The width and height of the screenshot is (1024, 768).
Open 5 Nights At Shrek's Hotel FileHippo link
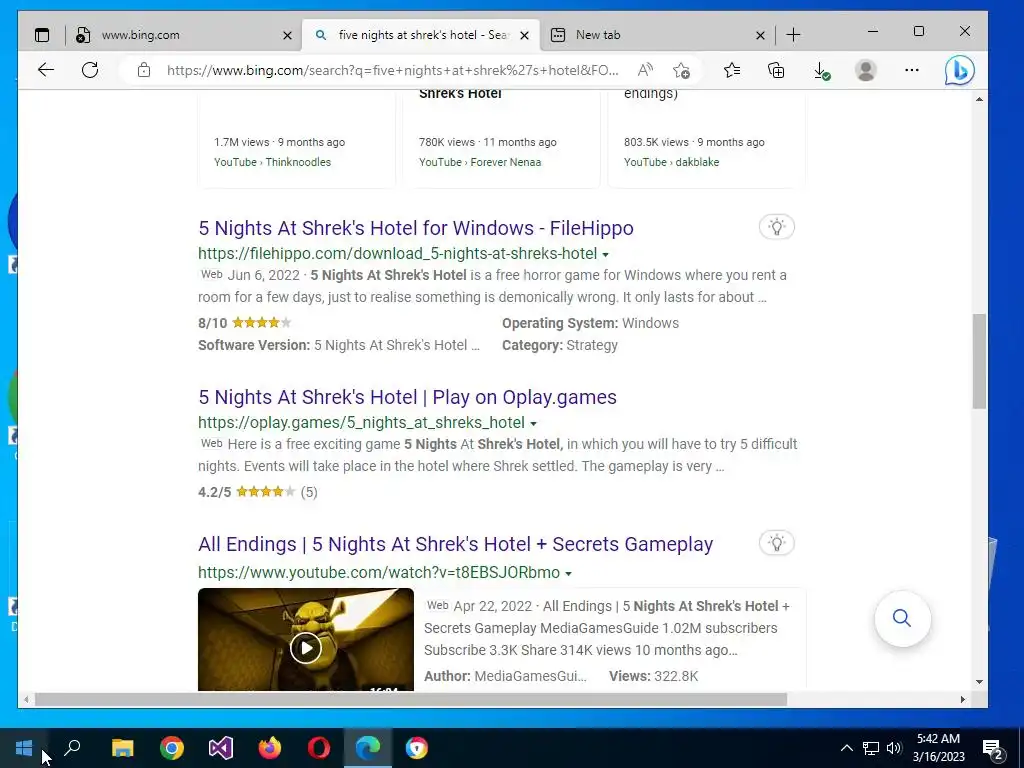pos(416,228)
